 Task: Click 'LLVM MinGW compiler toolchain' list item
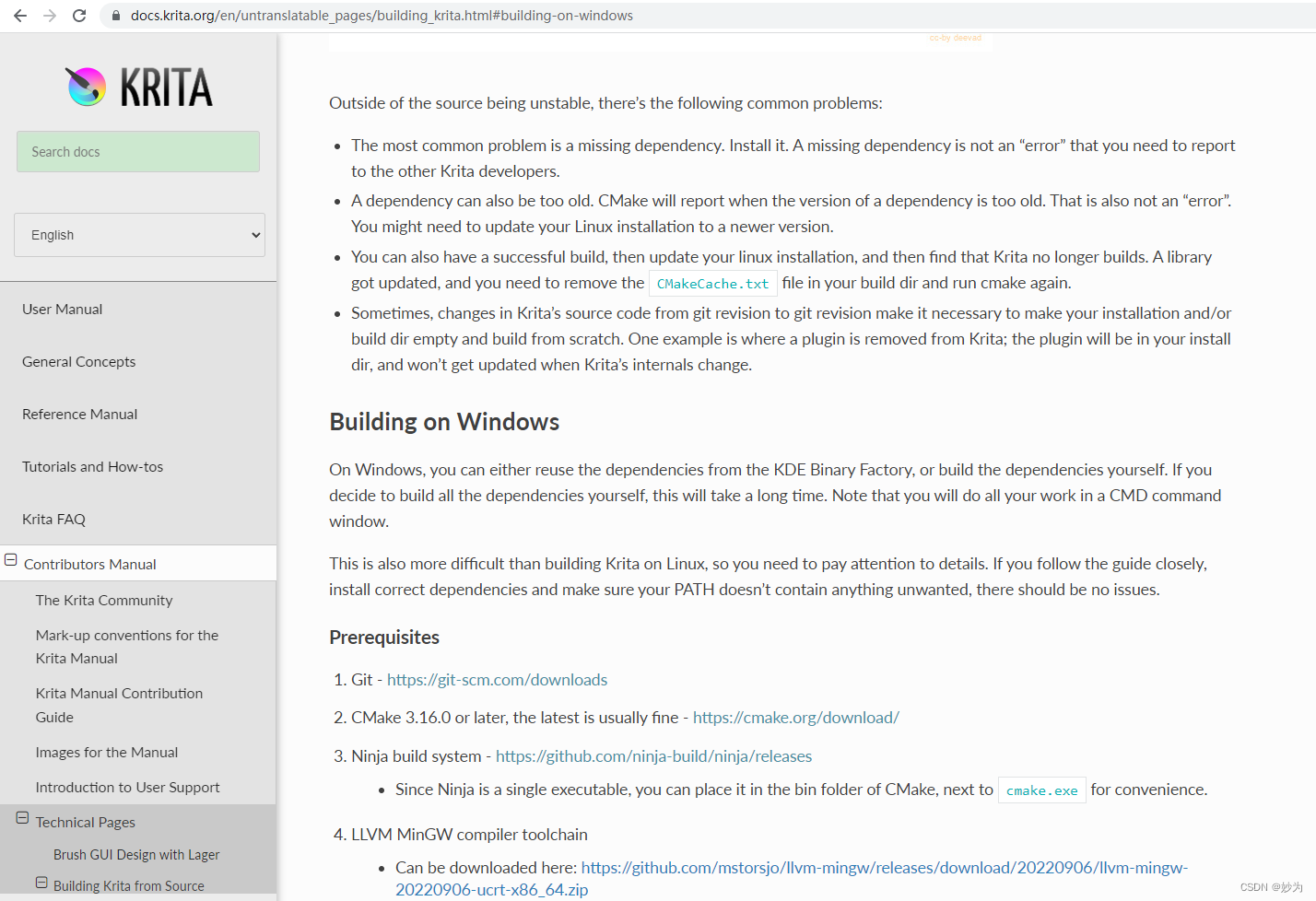[x=469, y=834]
